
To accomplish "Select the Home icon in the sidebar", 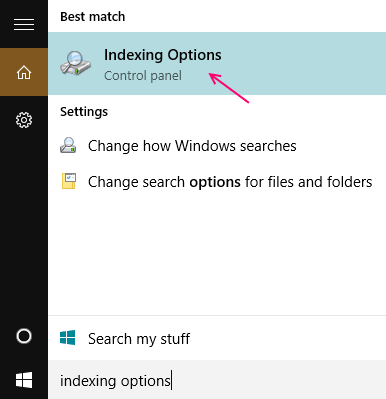I will click(x=24, y=72).
